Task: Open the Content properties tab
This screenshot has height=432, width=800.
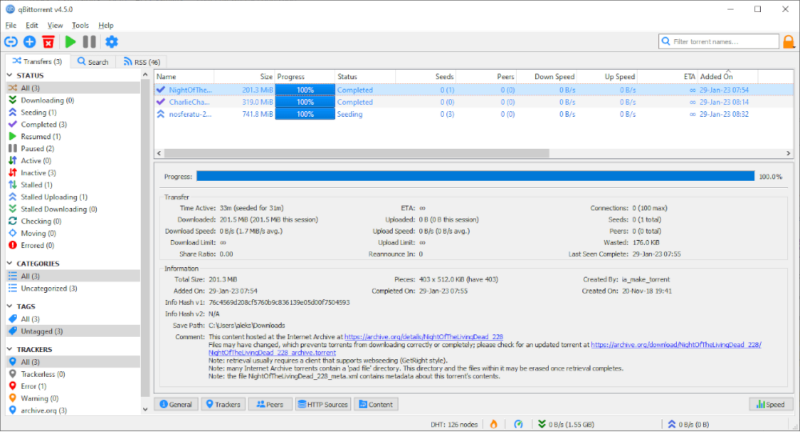Action: 376,404
